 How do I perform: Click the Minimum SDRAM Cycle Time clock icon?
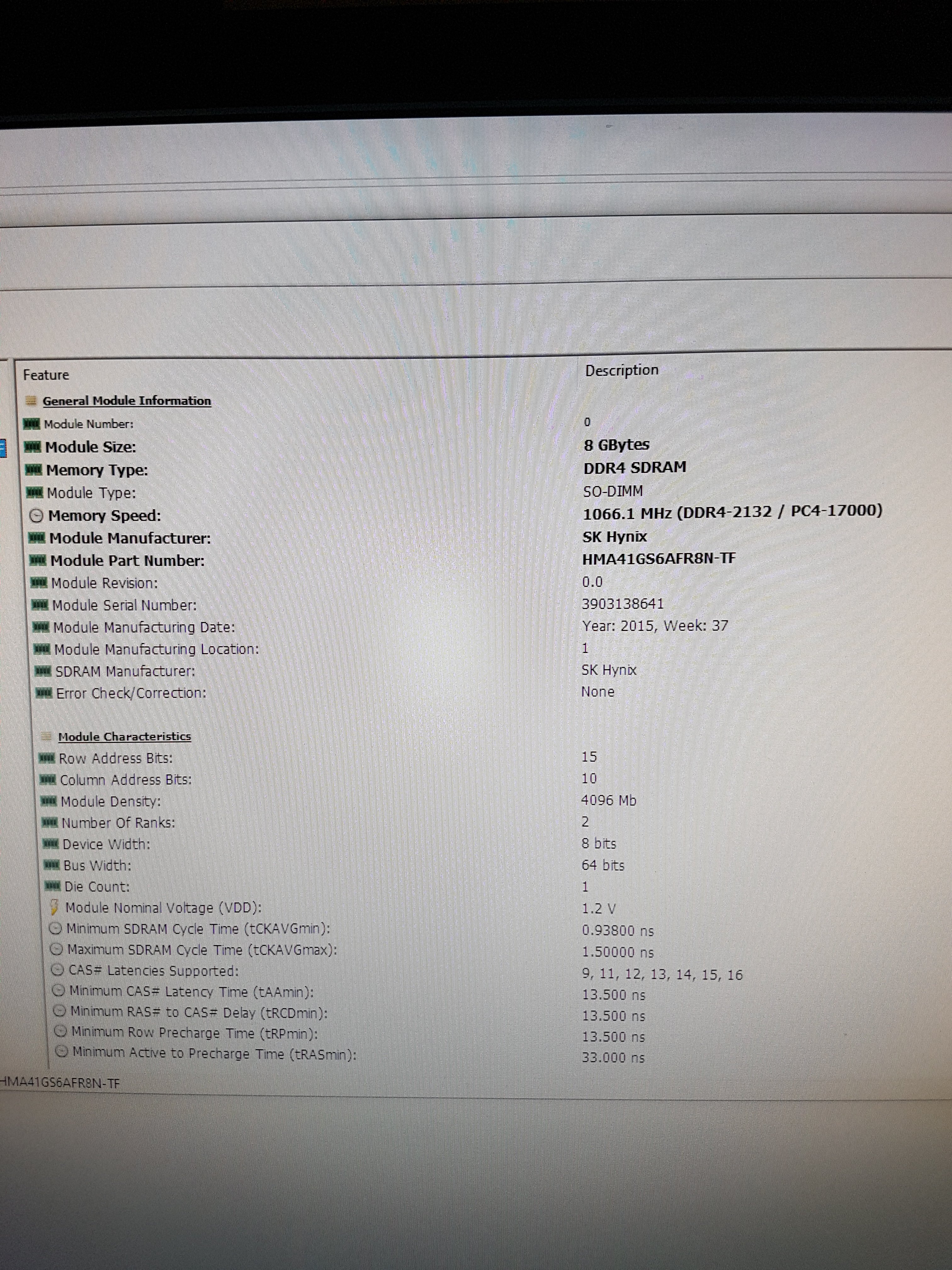pos(56,928)
